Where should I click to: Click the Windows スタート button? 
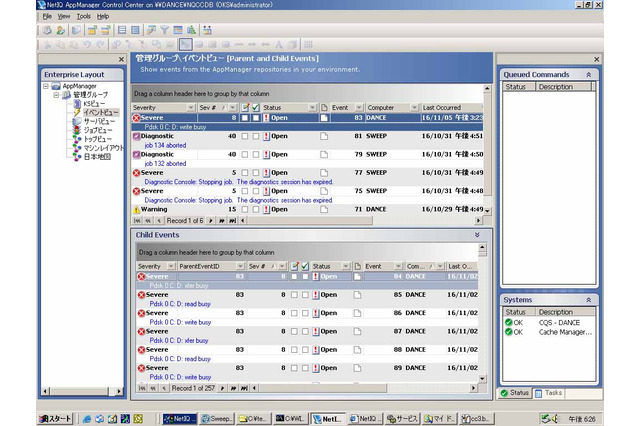[57, 418]
